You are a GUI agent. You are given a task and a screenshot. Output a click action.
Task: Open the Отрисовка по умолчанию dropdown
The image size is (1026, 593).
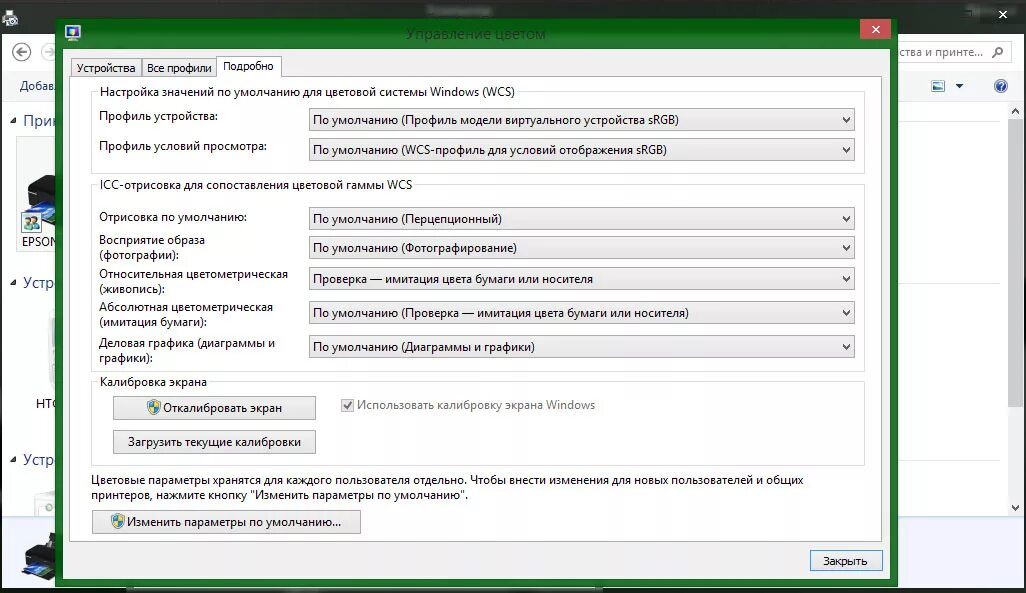point(581,219)
